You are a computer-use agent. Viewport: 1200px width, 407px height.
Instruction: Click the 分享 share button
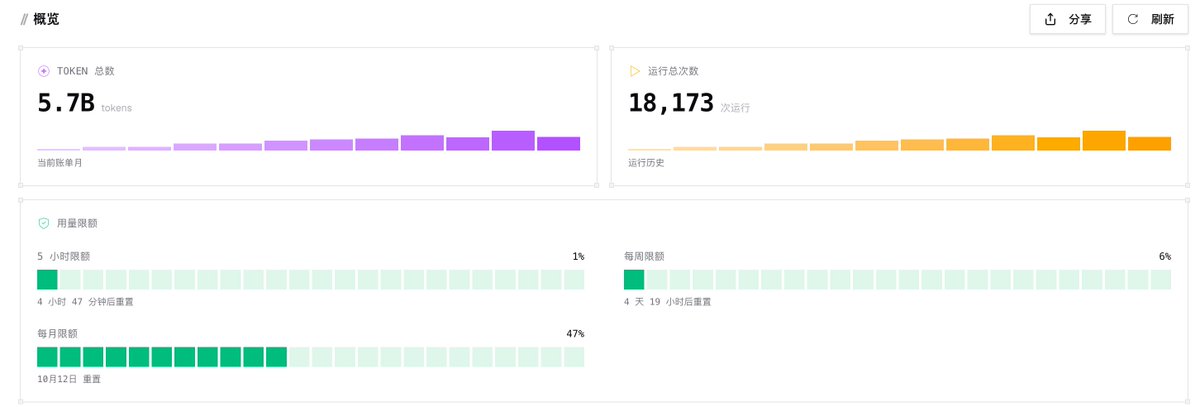[1067, 19]
